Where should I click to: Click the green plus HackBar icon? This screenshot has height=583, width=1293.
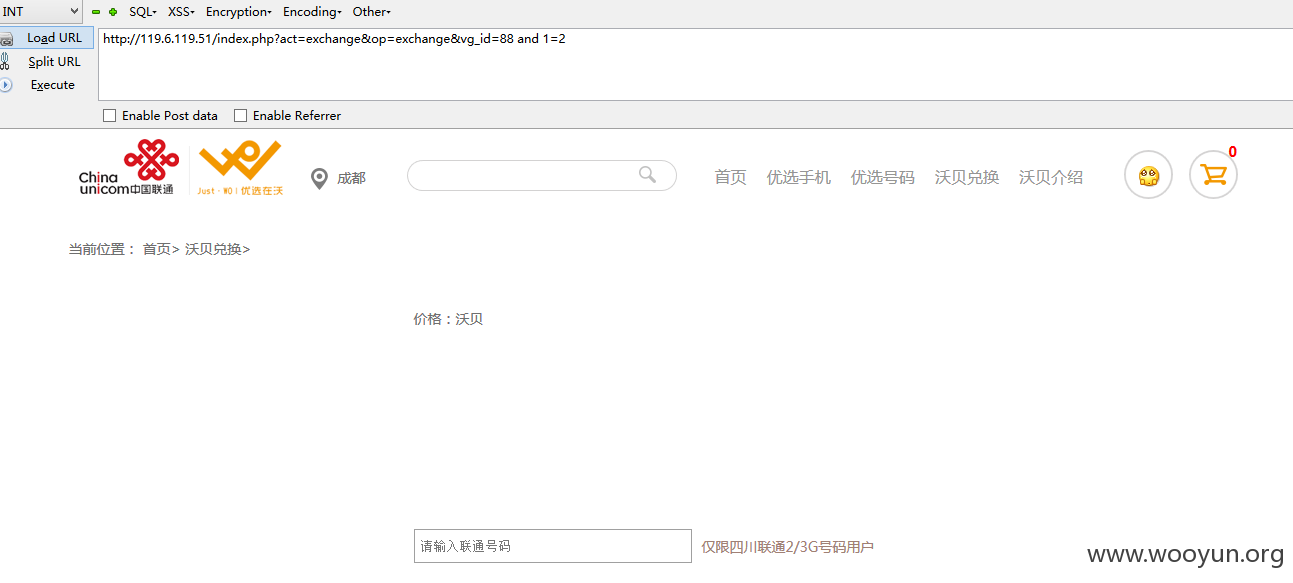coord(113,12)
